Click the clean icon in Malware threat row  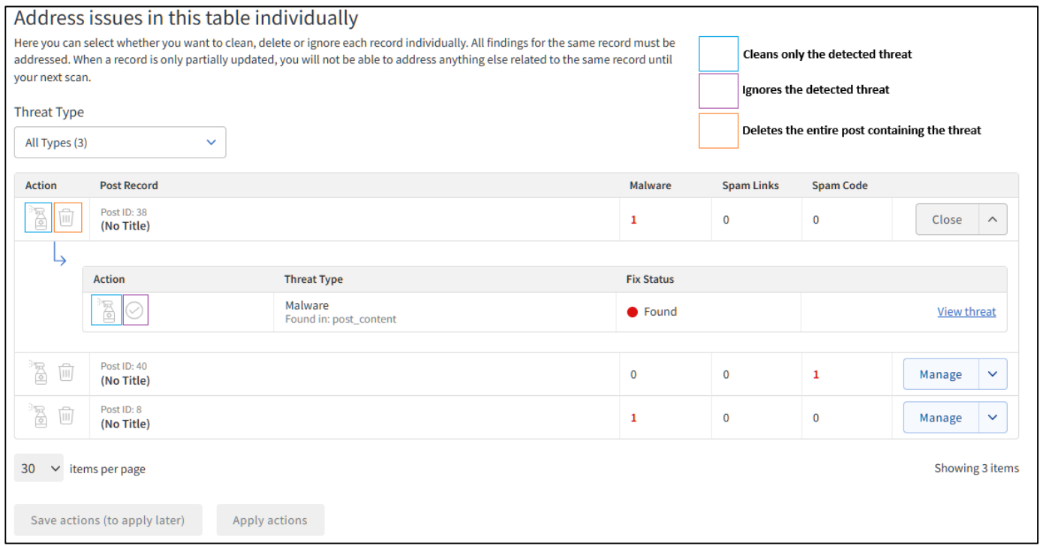click(106, 311)
